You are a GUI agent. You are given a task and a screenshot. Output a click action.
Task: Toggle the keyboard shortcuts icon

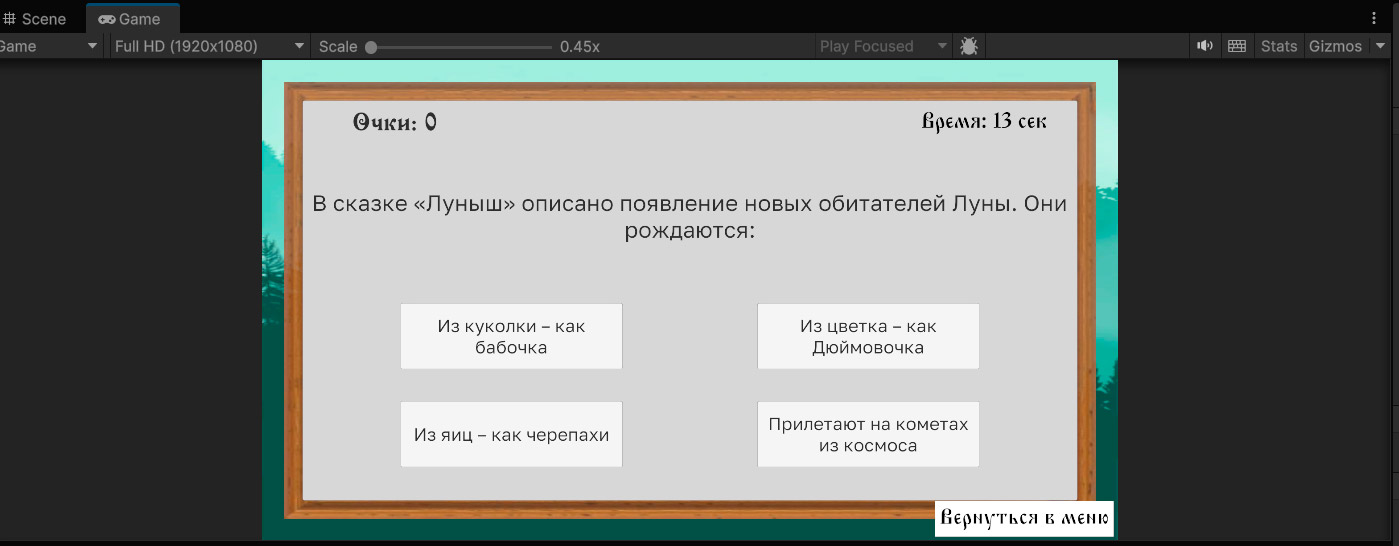1237,46
